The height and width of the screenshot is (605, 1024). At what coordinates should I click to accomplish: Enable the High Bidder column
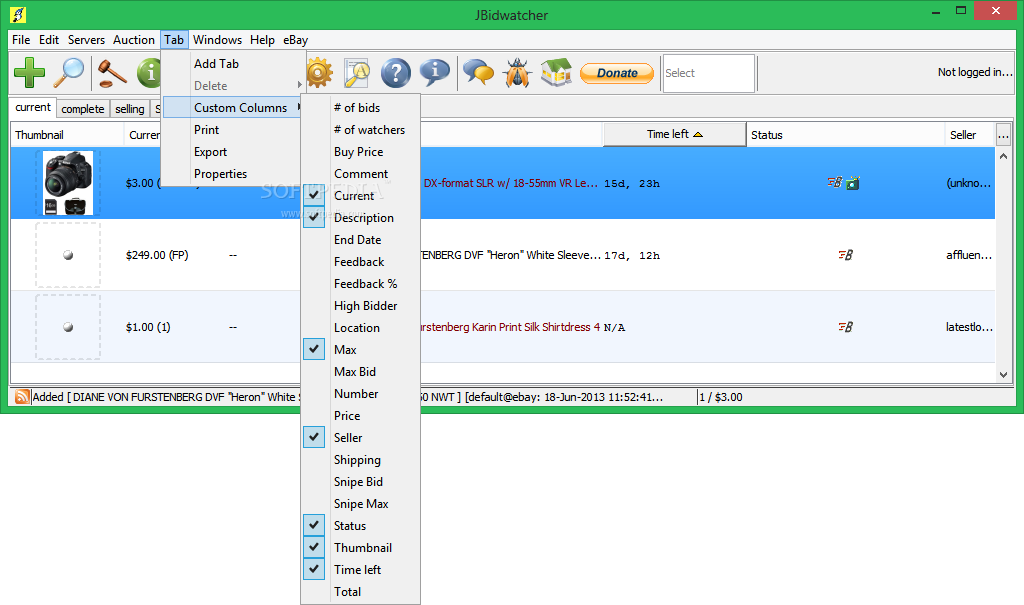(360, 306)
